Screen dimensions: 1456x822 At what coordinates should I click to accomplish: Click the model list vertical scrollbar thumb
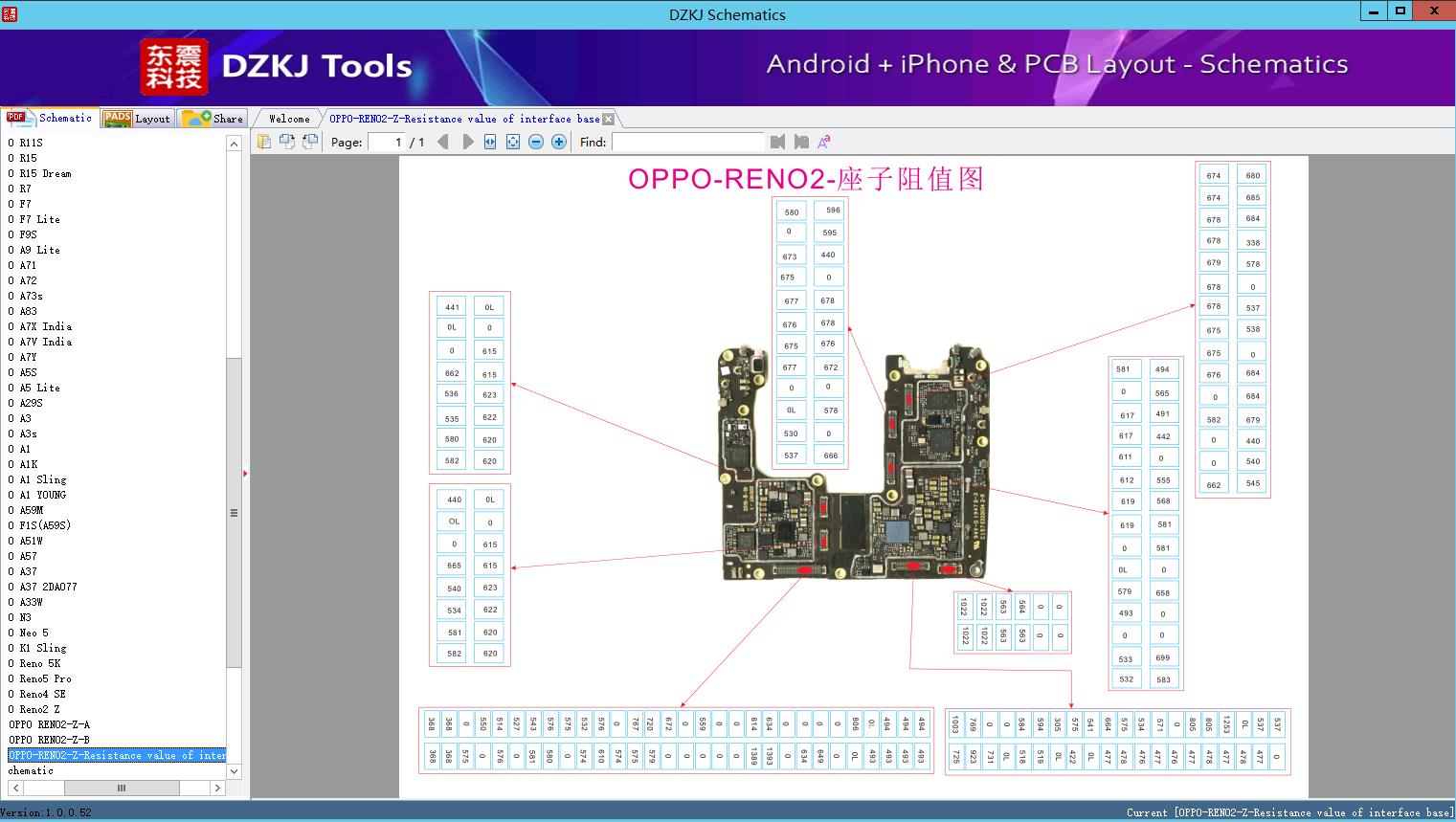pos(234,513)
